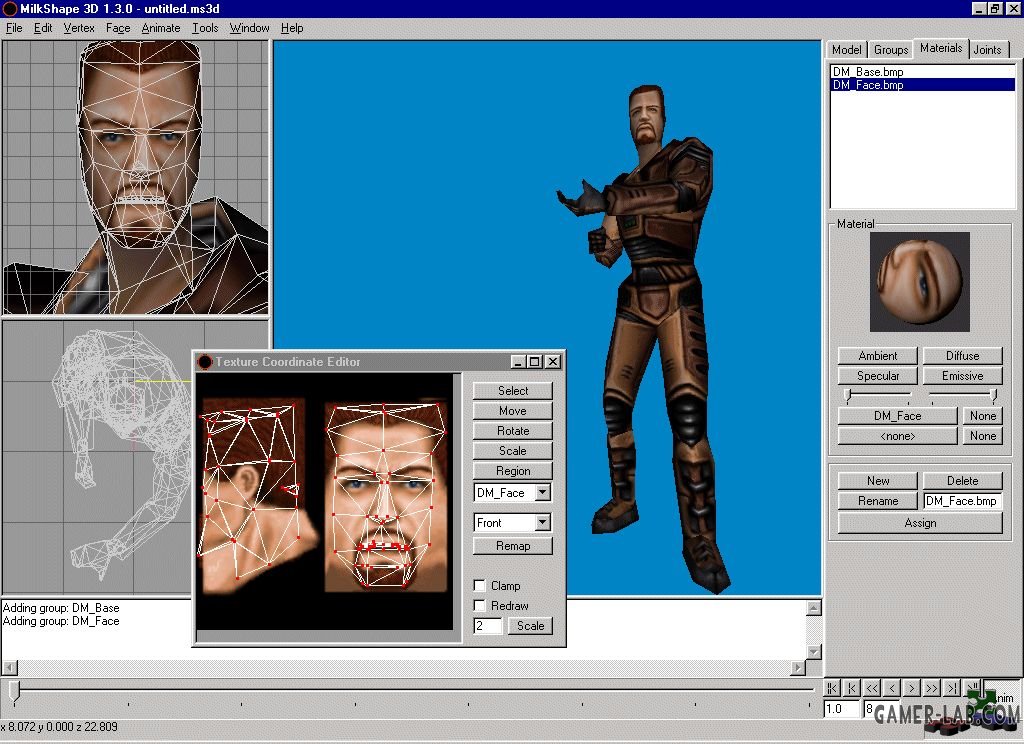The height and width of the screenshot is (744, 1024).
Task: Close the Texture Coordinate Editor window
Action: [553, 361]
